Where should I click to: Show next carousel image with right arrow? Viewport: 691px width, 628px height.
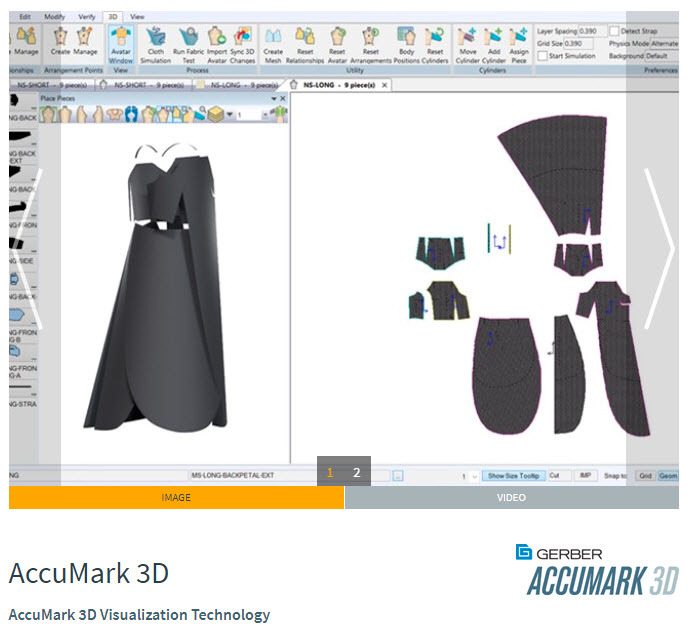659,249
